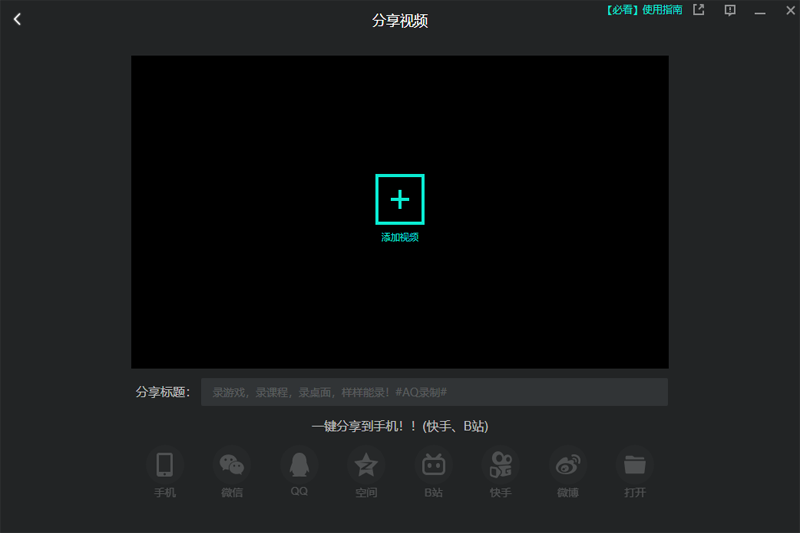Image resolution: width=800 pixels, height=533 pixels.
Task: Share to QQ Zone (空间) star icon
Action: 366,465
